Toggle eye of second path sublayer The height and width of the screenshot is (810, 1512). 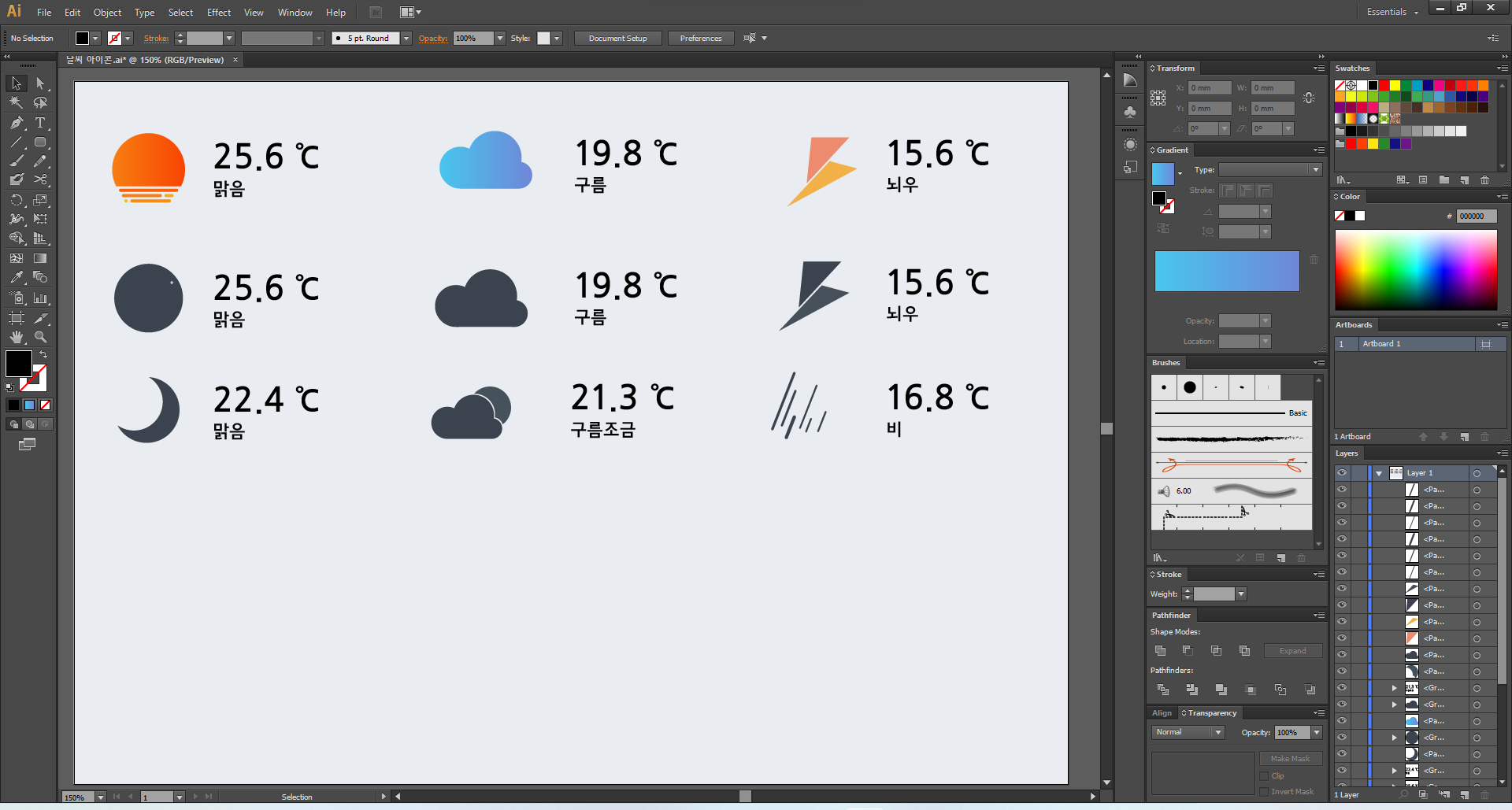[x=1342, y=506]
